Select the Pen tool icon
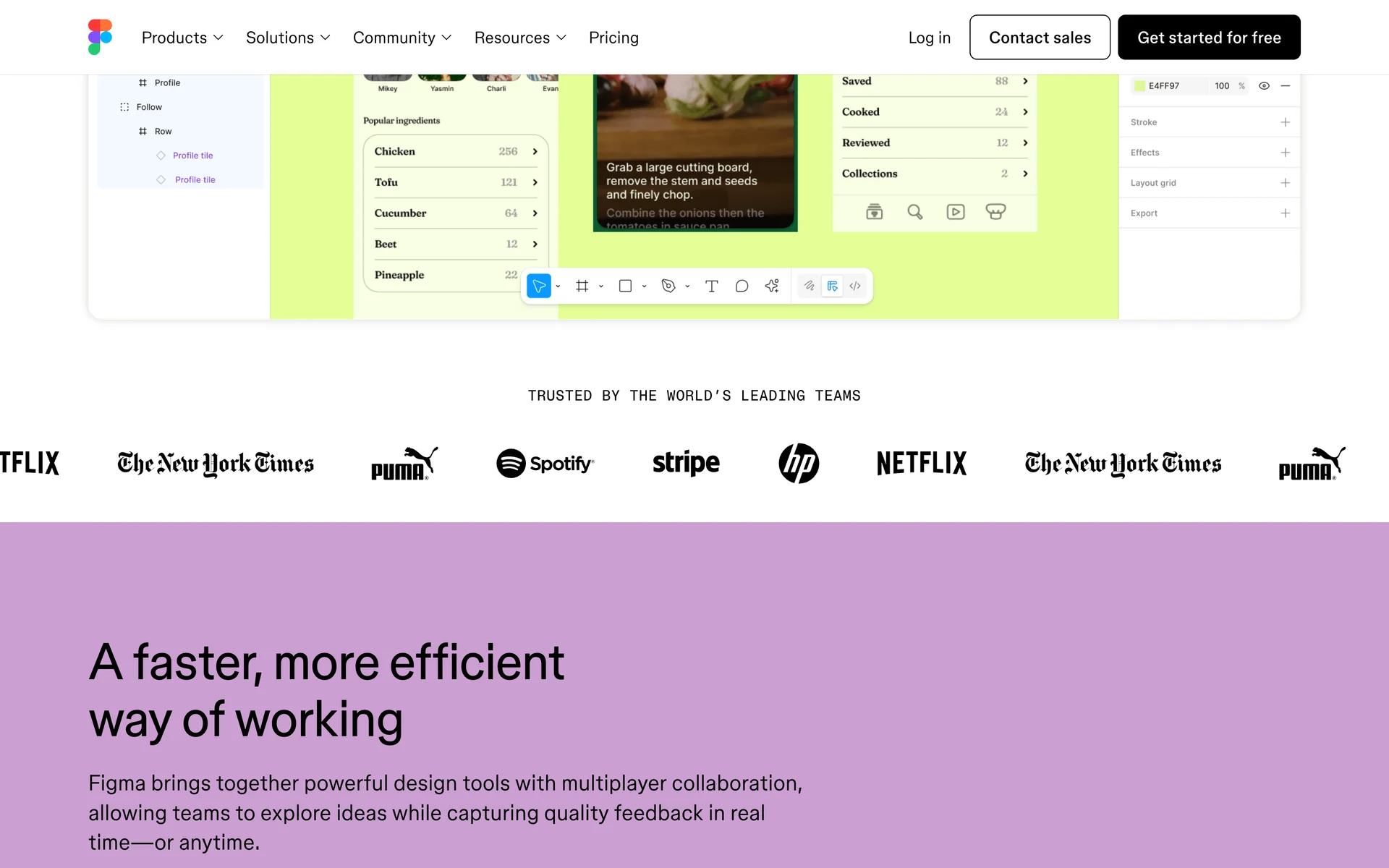This screenshot has height=868, width=1389. pos(668,286)
